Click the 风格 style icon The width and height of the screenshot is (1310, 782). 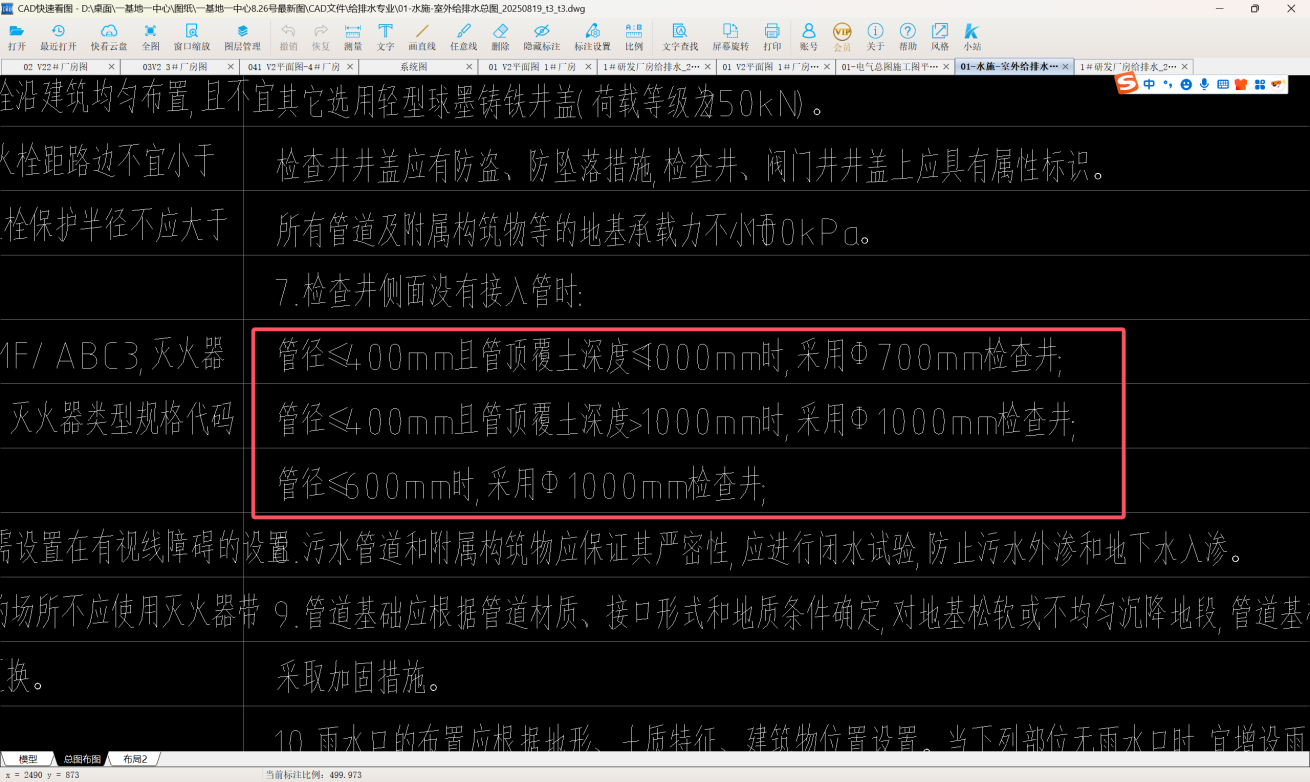940,37
